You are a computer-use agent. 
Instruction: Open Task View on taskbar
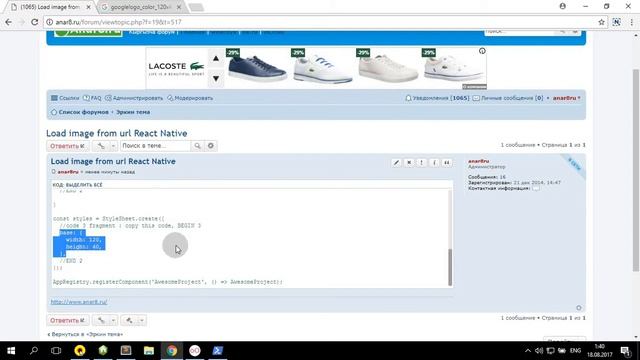[56, 351]
